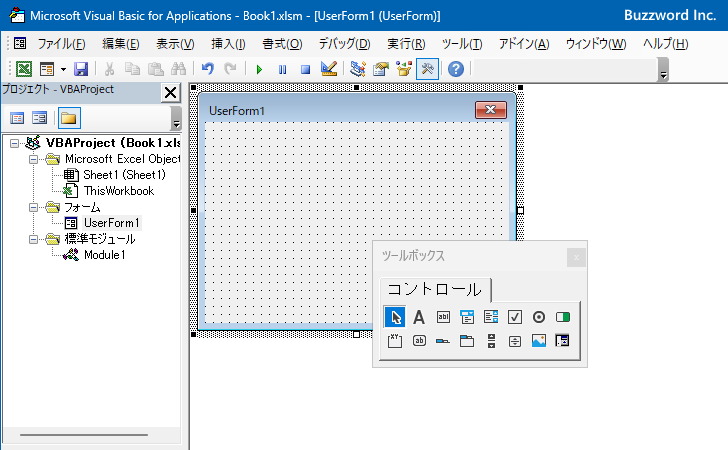728x450 pixels.
Task: Click the View Code icon in project pane
Action: (17, 118)
